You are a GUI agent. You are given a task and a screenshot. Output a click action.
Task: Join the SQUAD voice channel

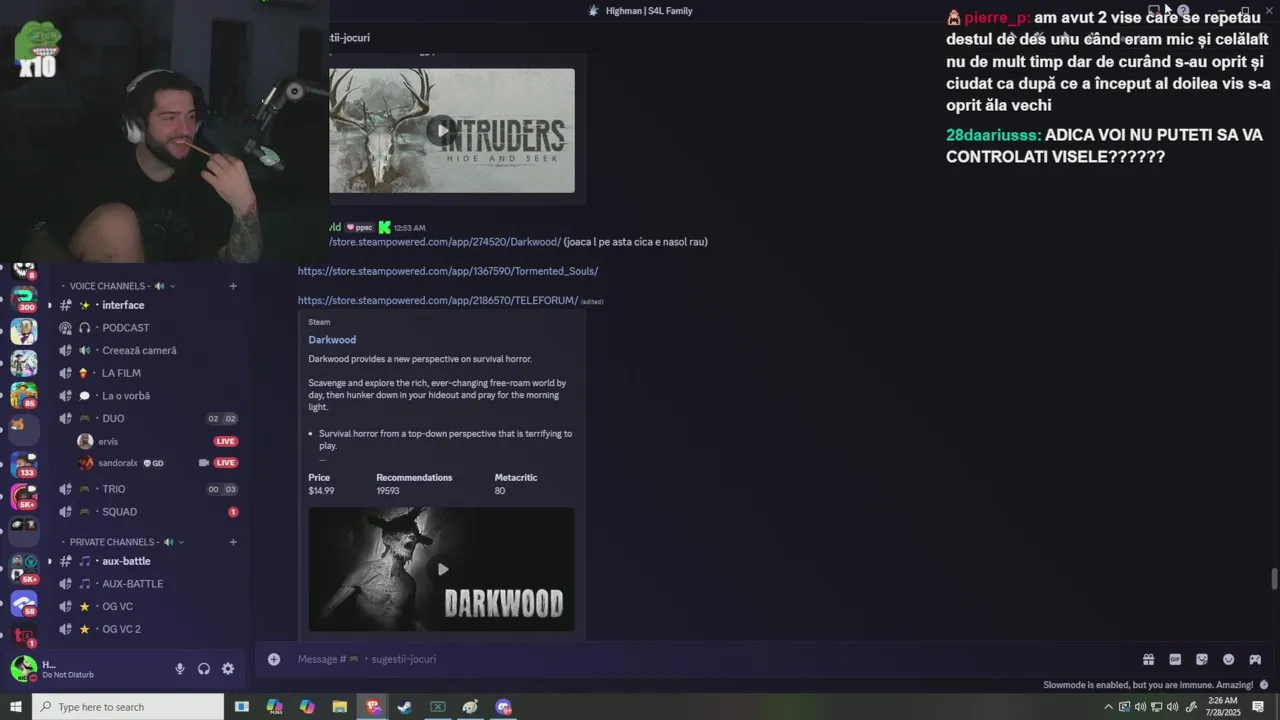click(x=148, y=512)
